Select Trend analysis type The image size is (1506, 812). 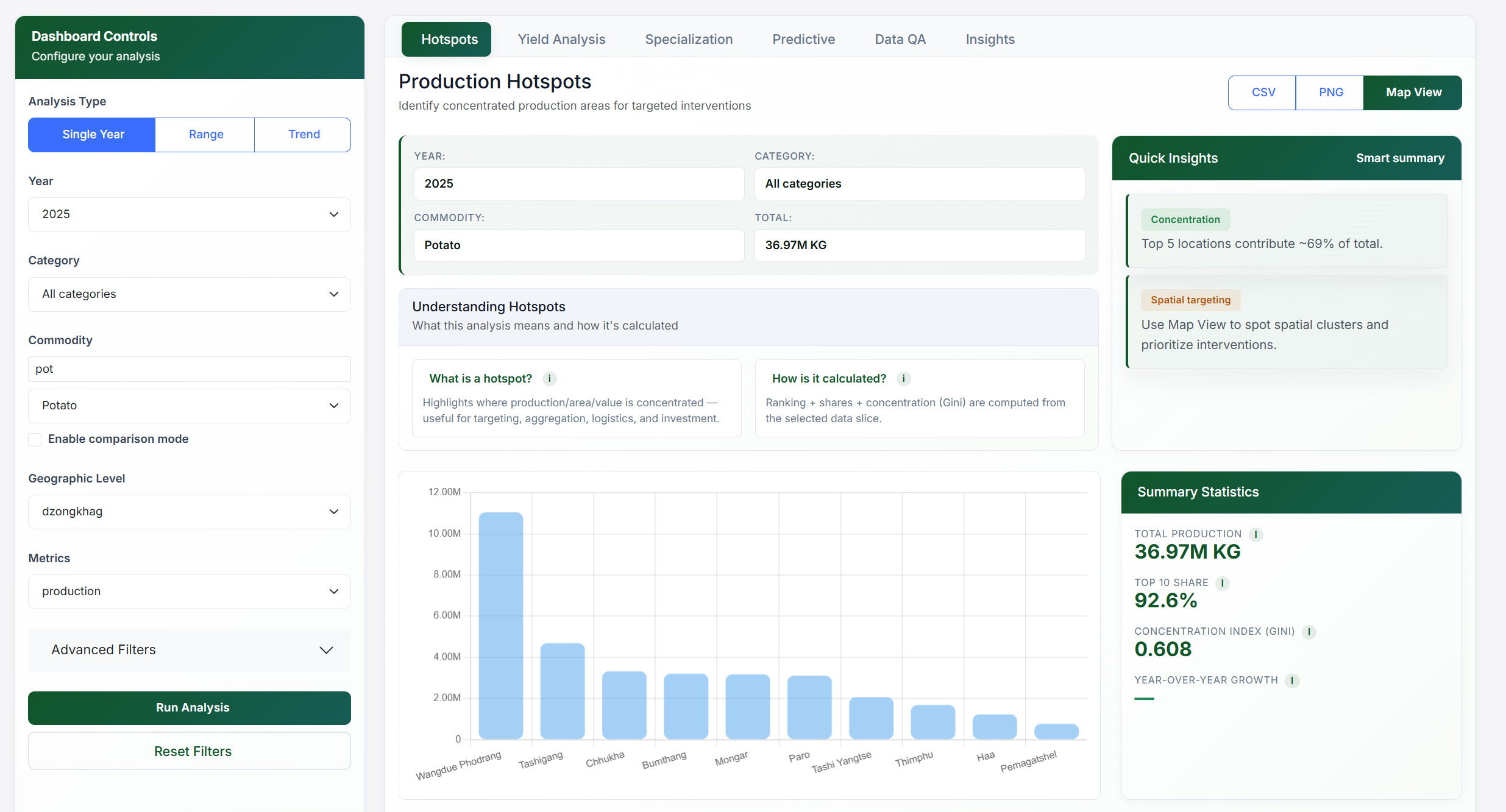point(304,135)
